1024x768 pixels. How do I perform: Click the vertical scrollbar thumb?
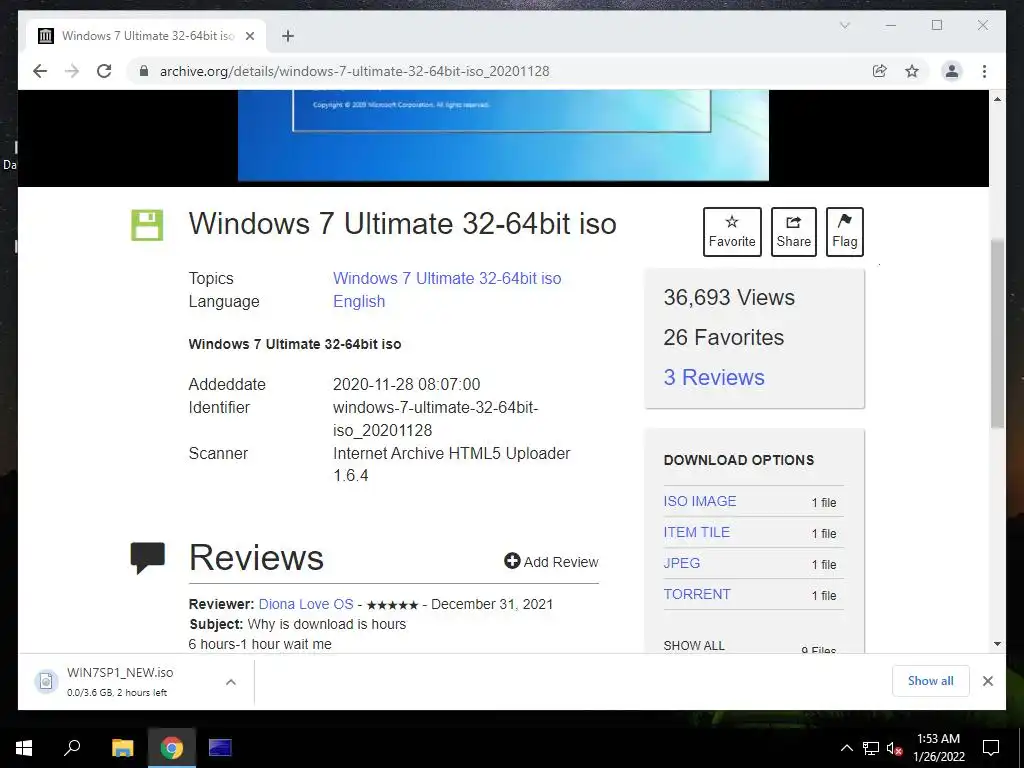pyautogui.click(x=997, y=334)
